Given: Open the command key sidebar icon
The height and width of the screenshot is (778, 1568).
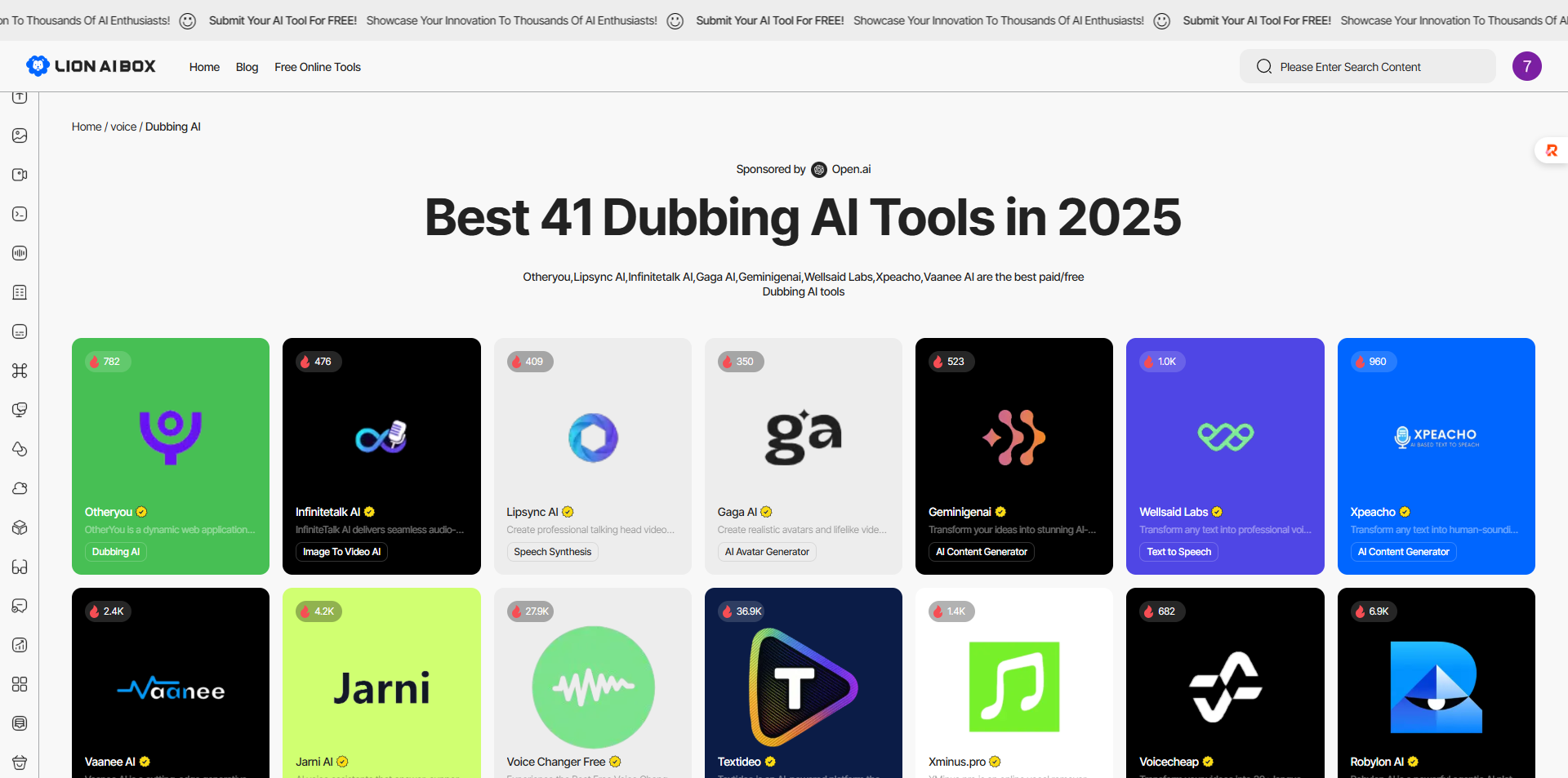Looking at the screenshot, I should (x=20, y=371).
